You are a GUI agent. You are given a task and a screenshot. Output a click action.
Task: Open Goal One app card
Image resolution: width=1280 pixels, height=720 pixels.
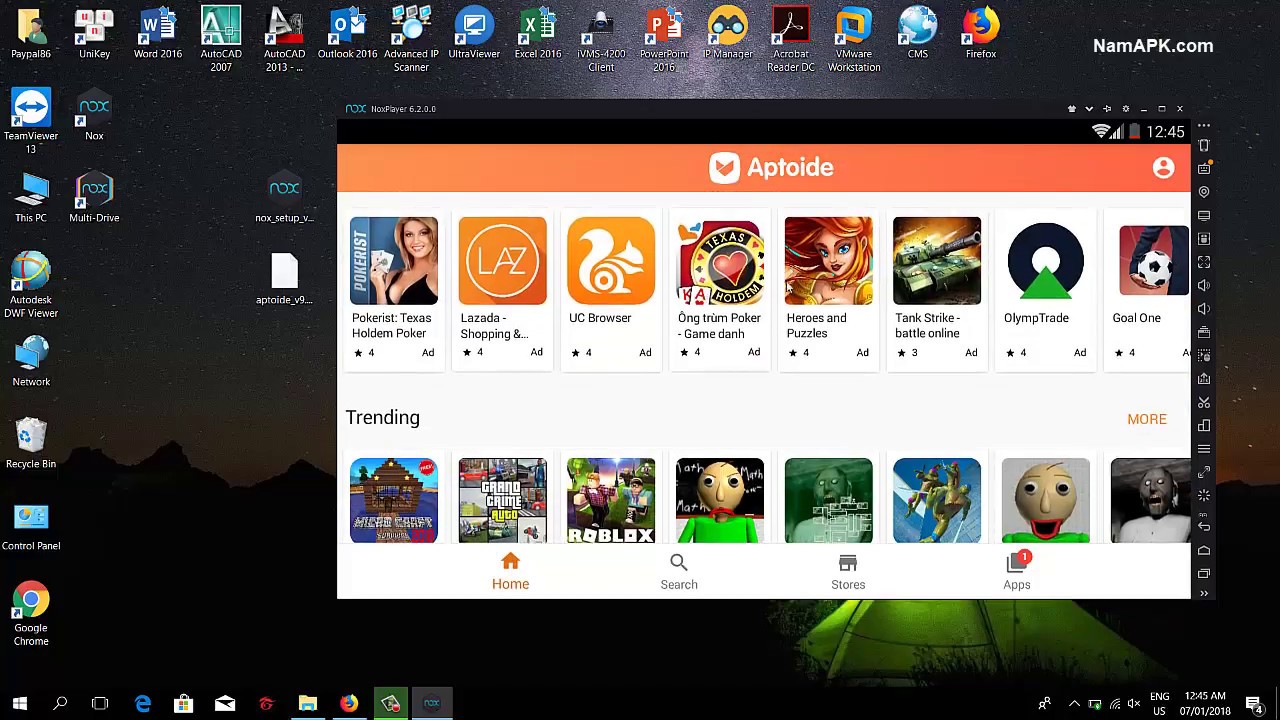[x=1149, y=289]
